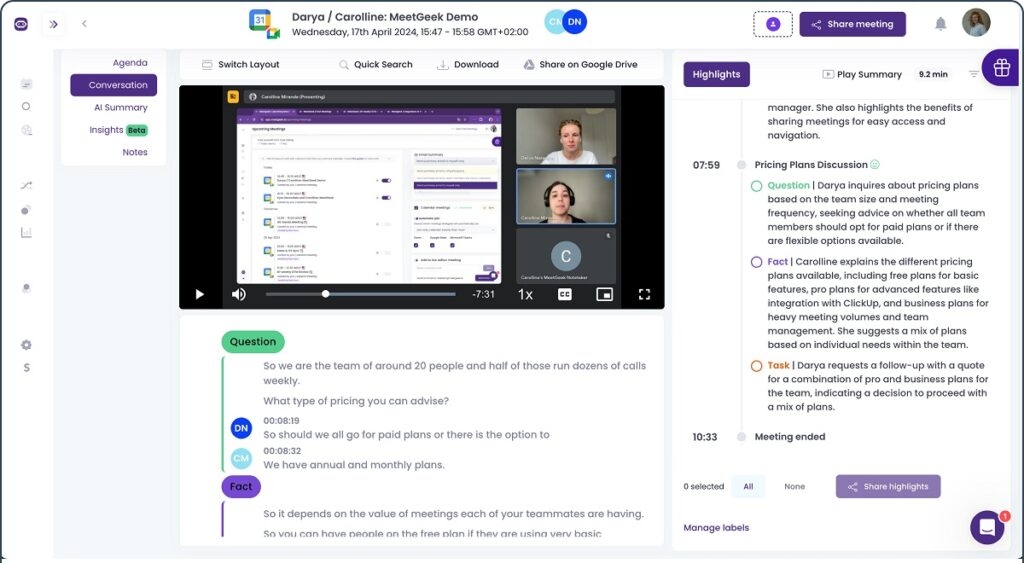This screenshot has height=563, width=1024.
Task: Go back using the left arrow
Action: pos(84,24)
